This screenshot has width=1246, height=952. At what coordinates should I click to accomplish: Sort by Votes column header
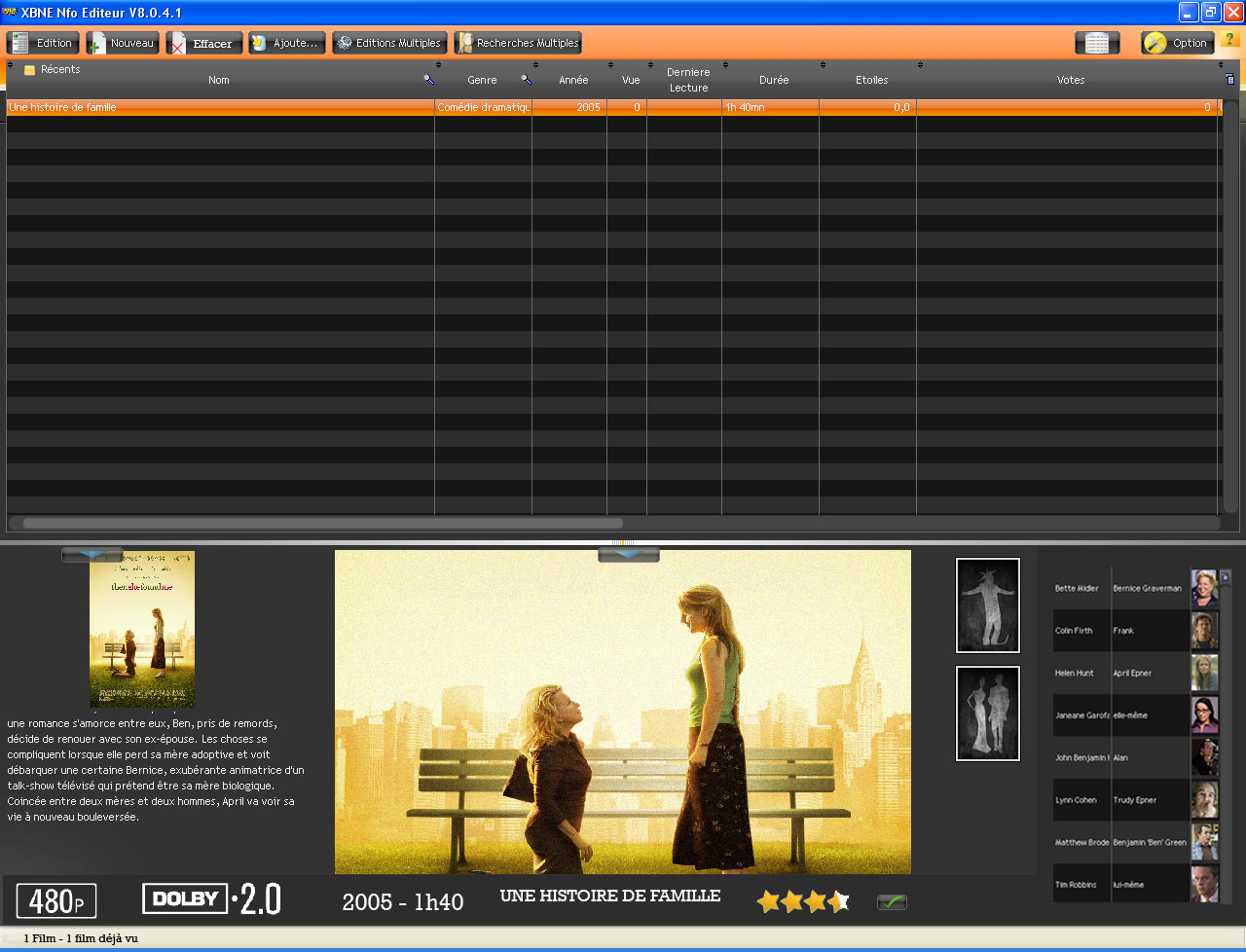pyautogui.click(x=1071, y=80)
